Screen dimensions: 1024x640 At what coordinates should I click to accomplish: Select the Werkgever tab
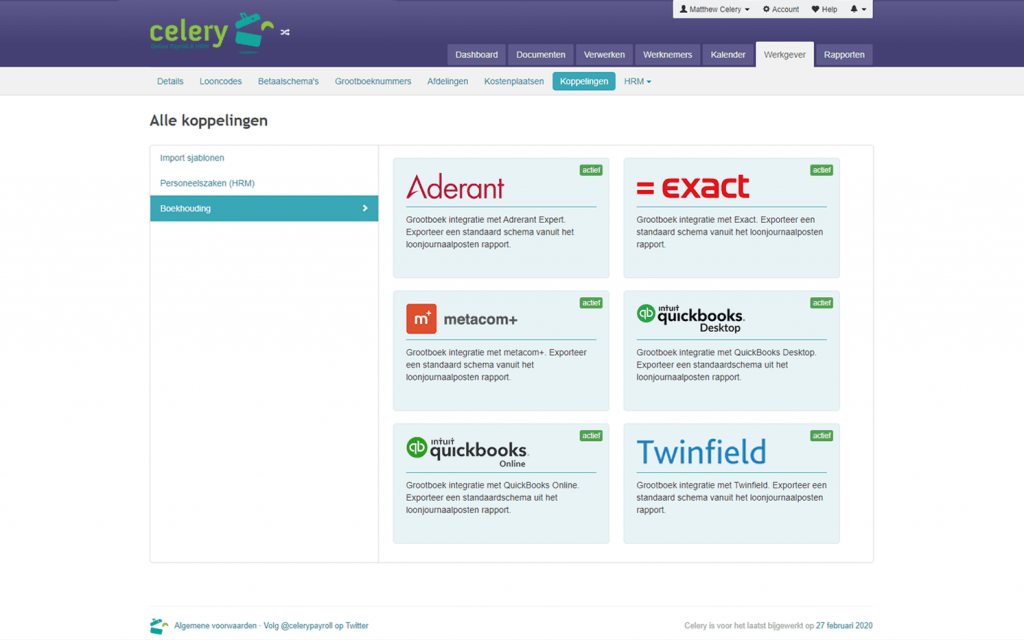(x=784, y=55)
